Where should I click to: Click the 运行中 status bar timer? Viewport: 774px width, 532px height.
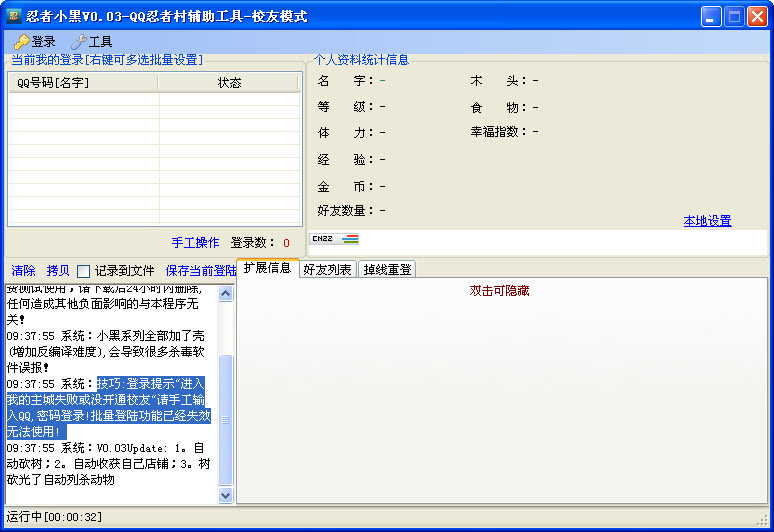[54, 517]
